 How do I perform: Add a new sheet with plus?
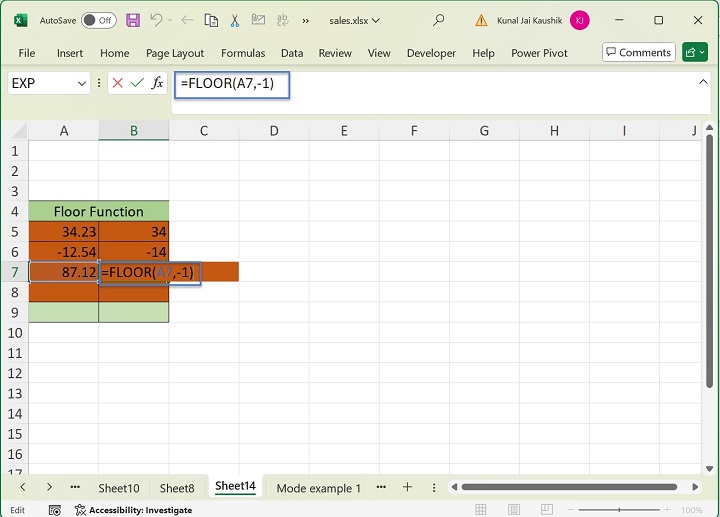coord(407,487)
